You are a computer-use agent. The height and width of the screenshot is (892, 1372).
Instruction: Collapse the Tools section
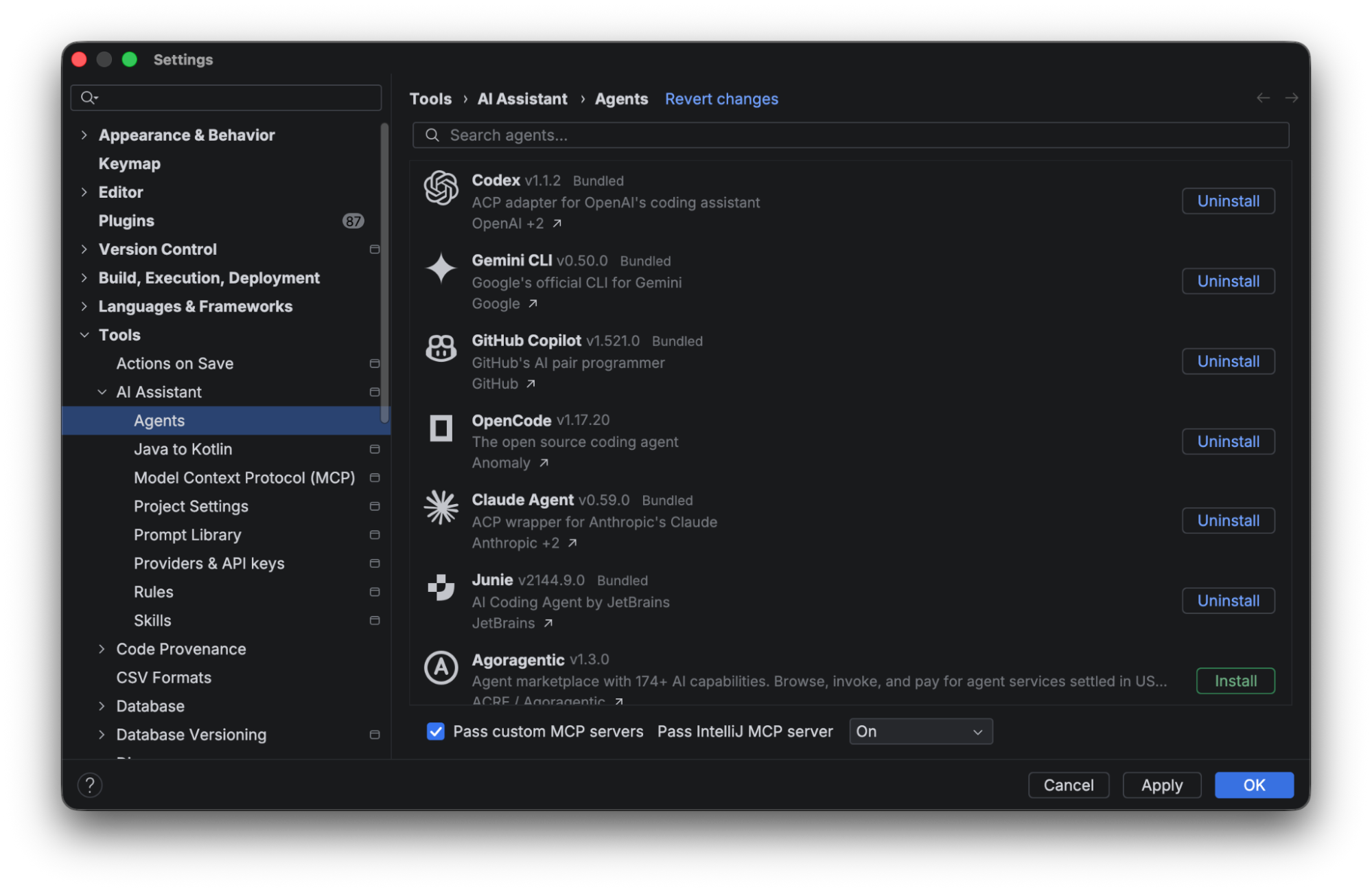tap(84, 335)
